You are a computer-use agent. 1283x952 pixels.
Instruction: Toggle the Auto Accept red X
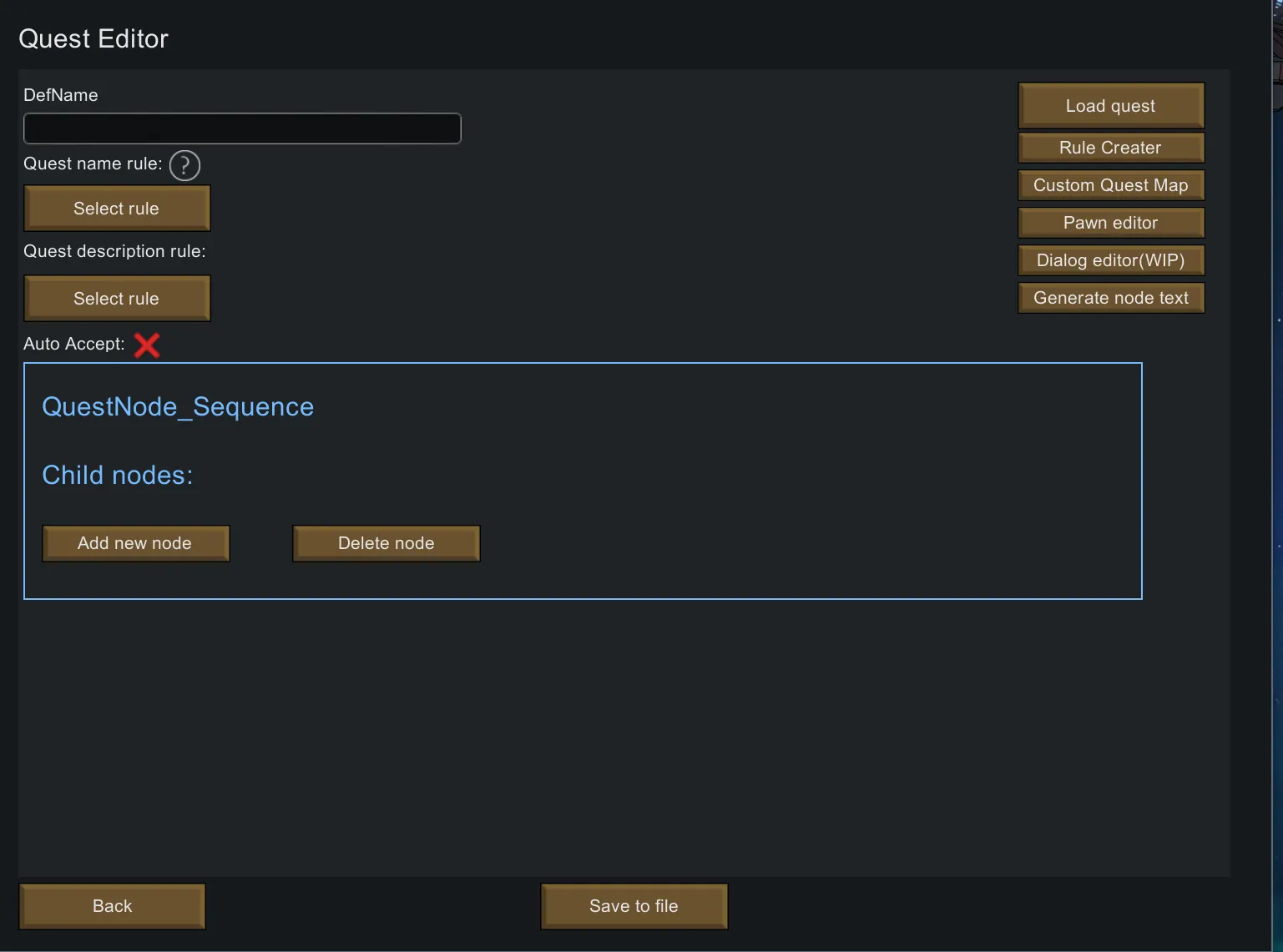click(x=147, y=345)
